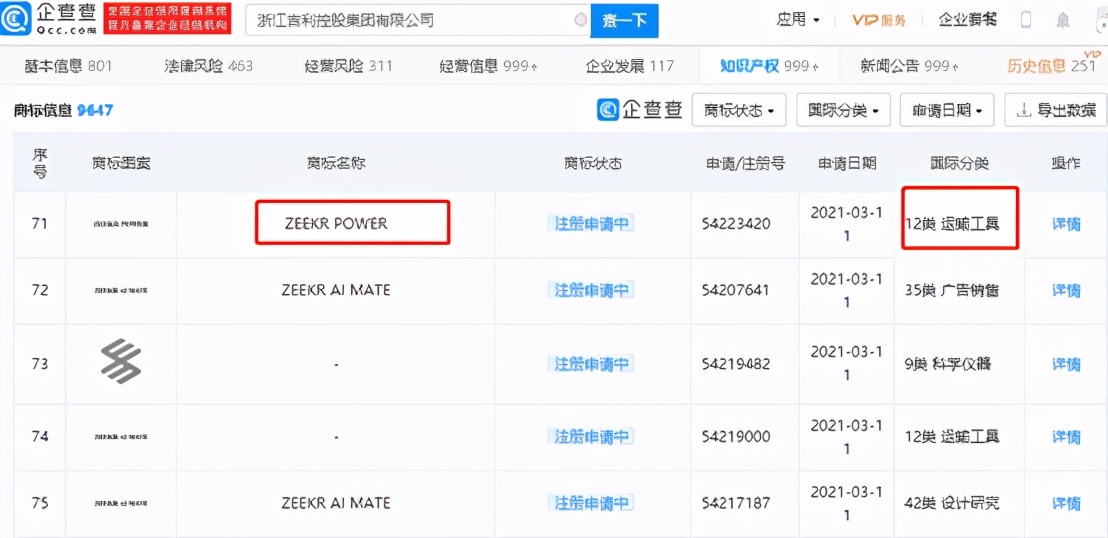Click the 商标名称 column header
The image size is (1108, 538).
click(336, 163)
